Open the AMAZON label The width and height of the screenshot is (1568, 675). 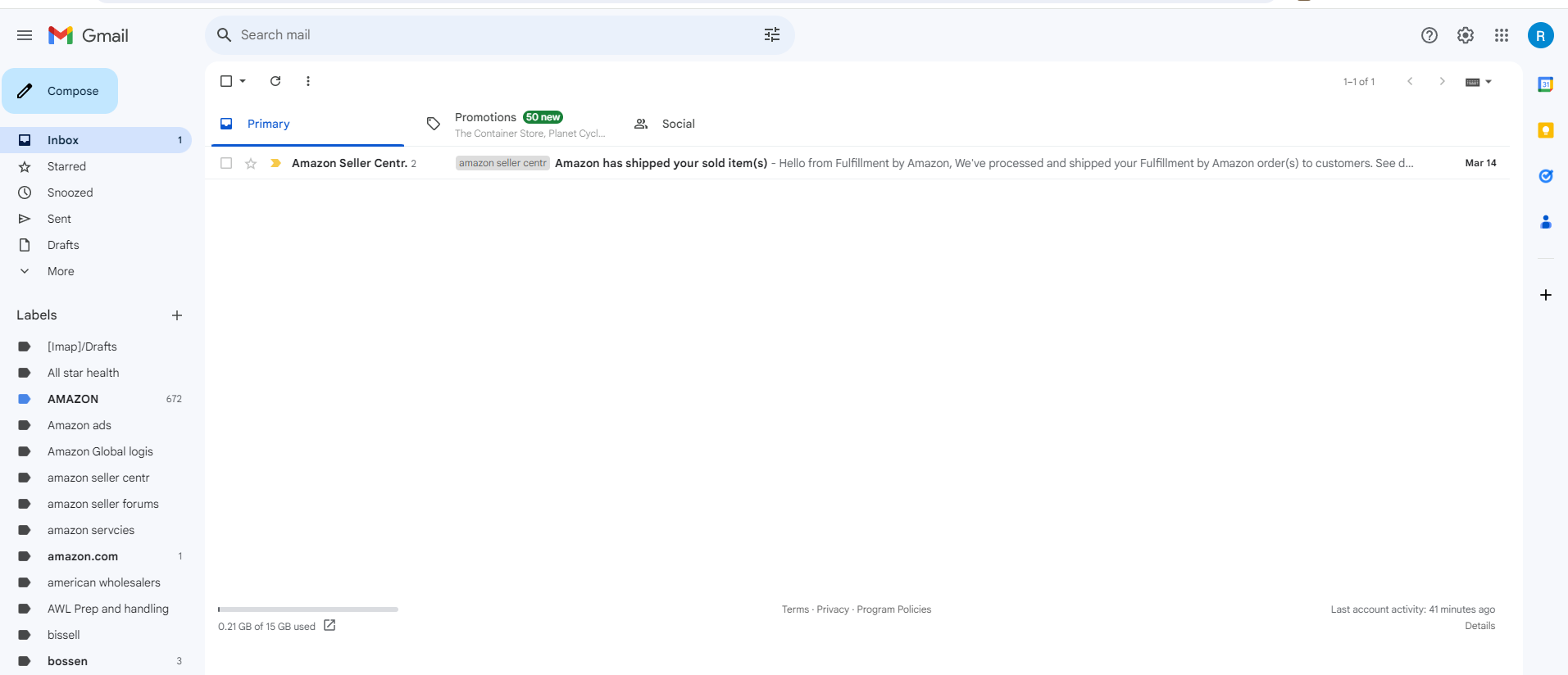point(96,399)
